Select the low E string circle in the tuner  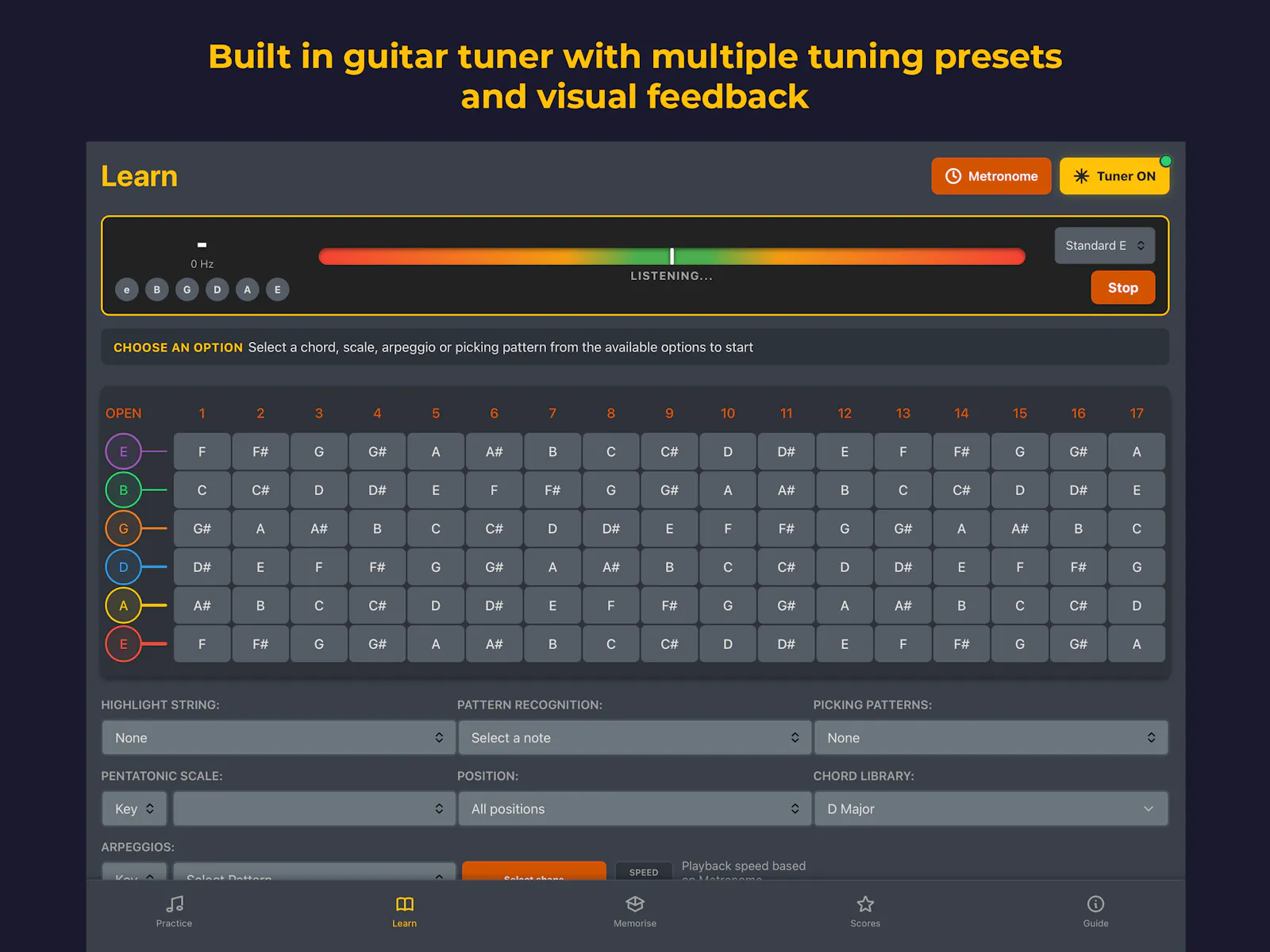278,290
